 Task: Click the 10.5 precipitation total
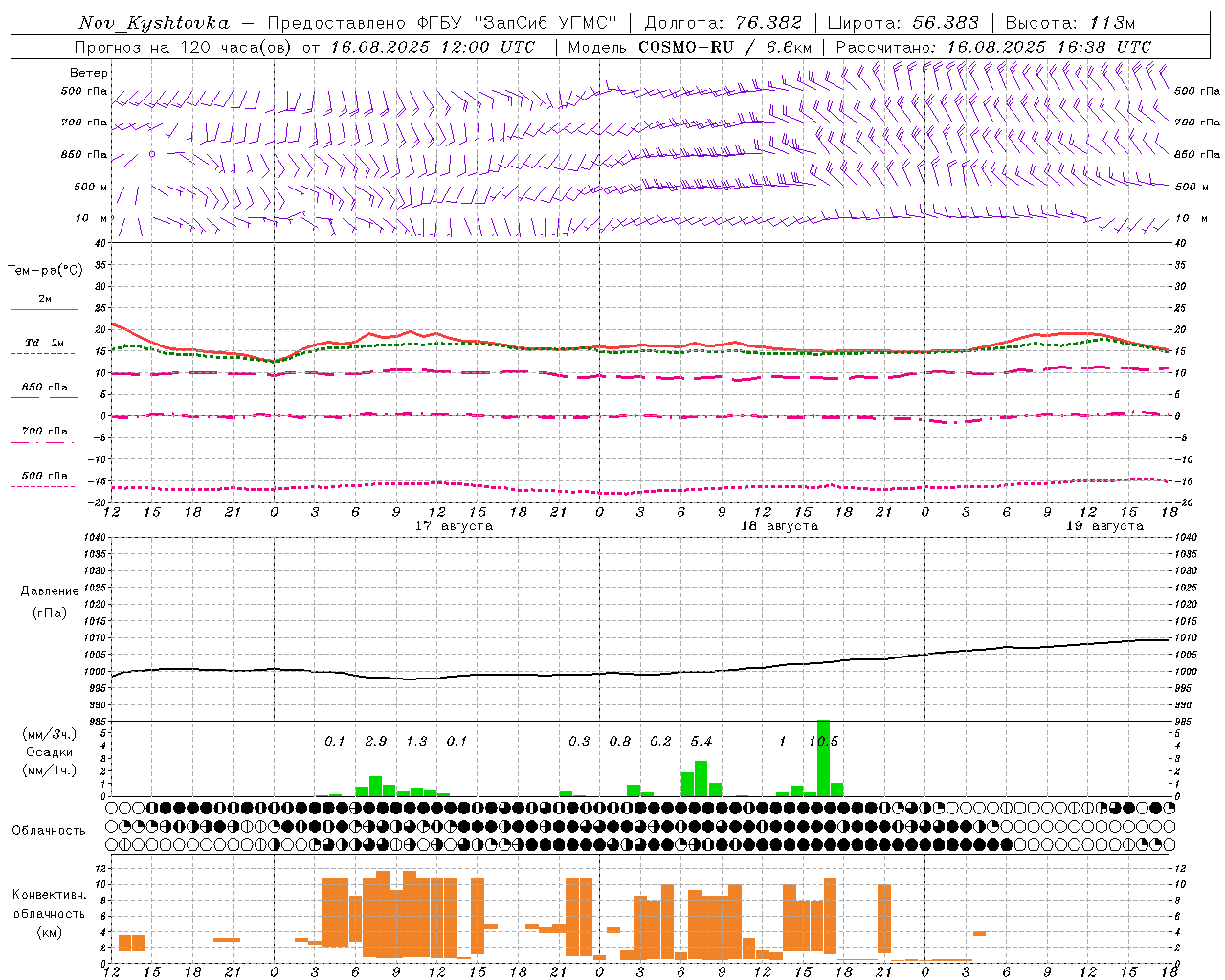pyautogui.click(x=823, y=742)
